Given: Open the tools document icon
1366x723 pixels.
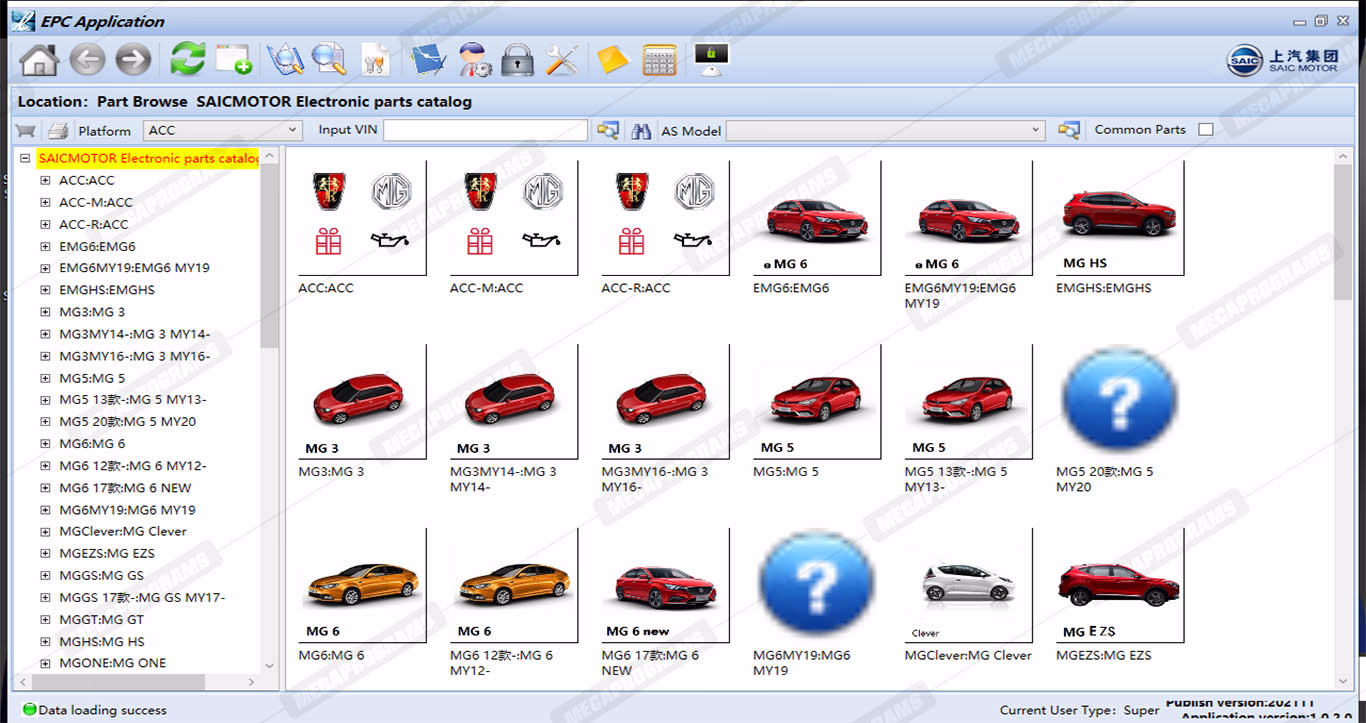Looking at the screenshot, I should coord(376,59).
